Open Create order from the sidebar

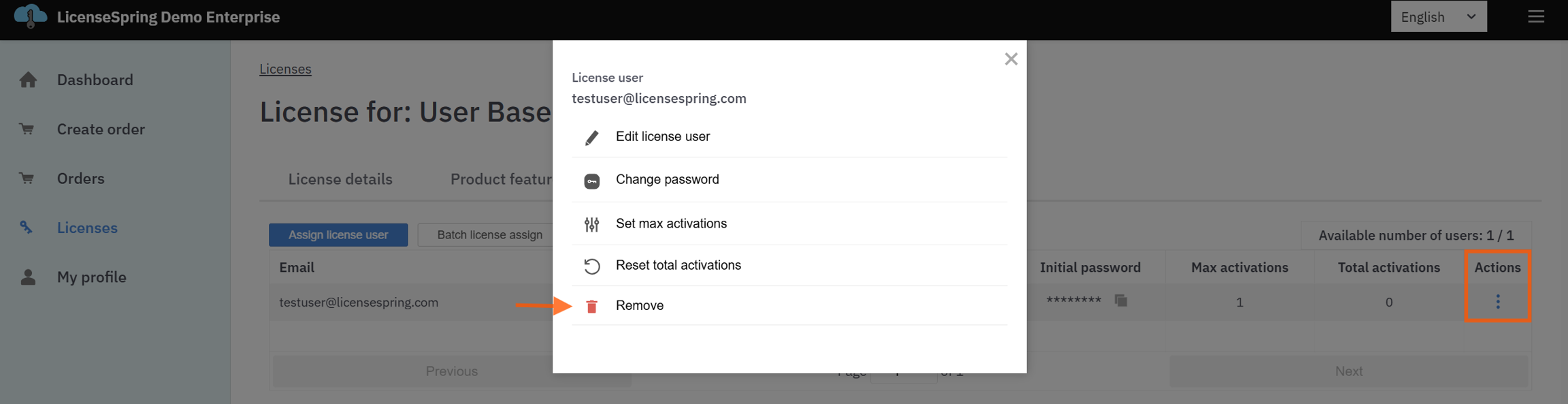[x=101, y=129]
